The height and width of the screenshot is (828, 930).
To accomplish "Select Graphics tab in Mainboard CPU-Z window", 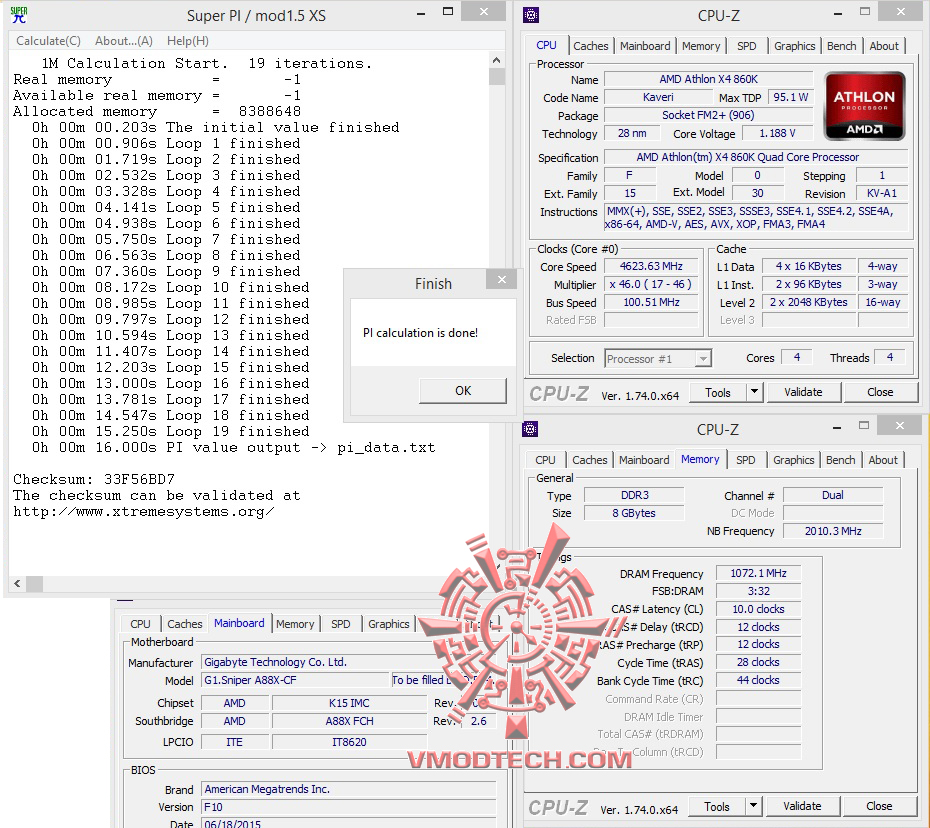I will [388, 624].
